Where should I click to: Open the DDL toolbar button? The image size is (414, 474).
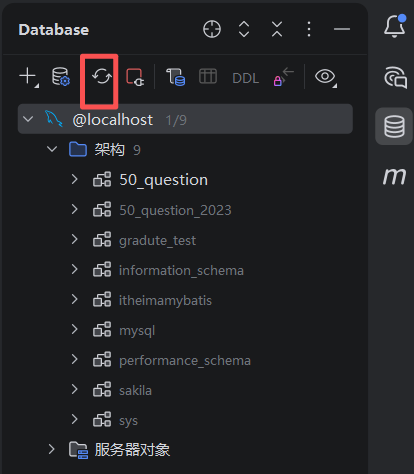click(246, 78)
